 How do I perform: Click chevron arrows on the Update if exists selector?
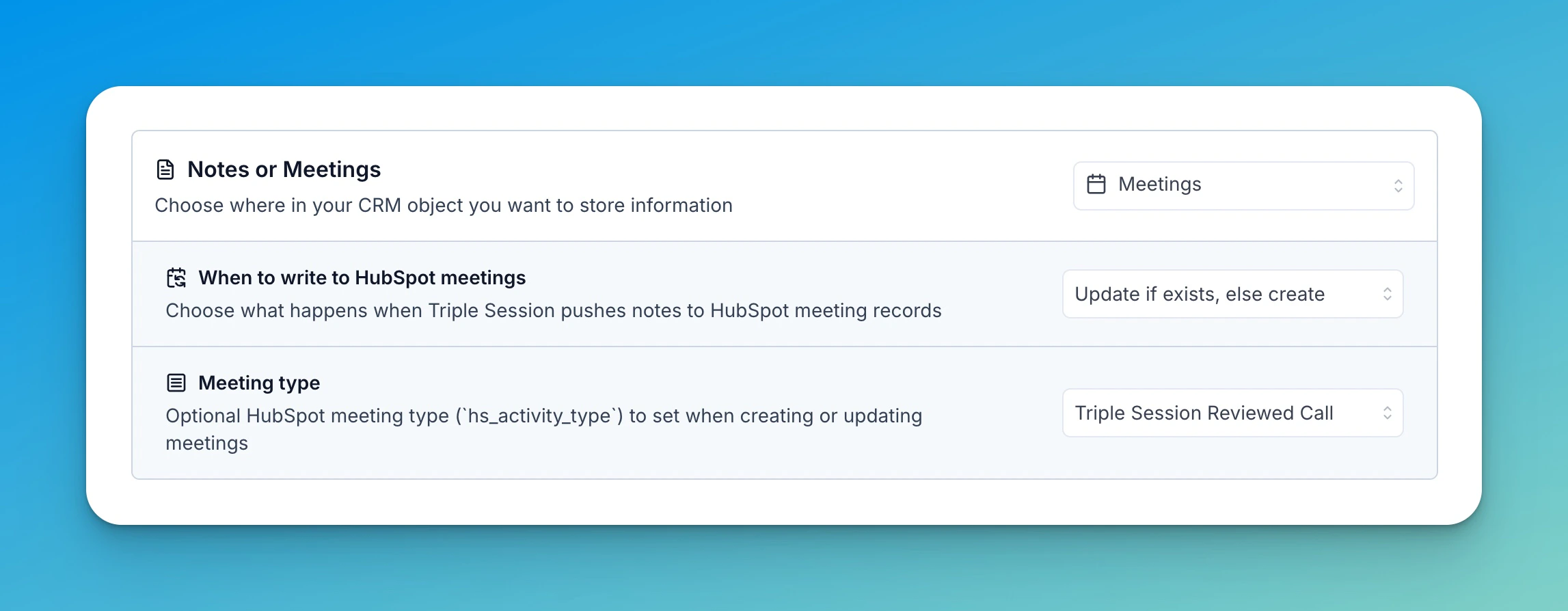(1387, 294)
